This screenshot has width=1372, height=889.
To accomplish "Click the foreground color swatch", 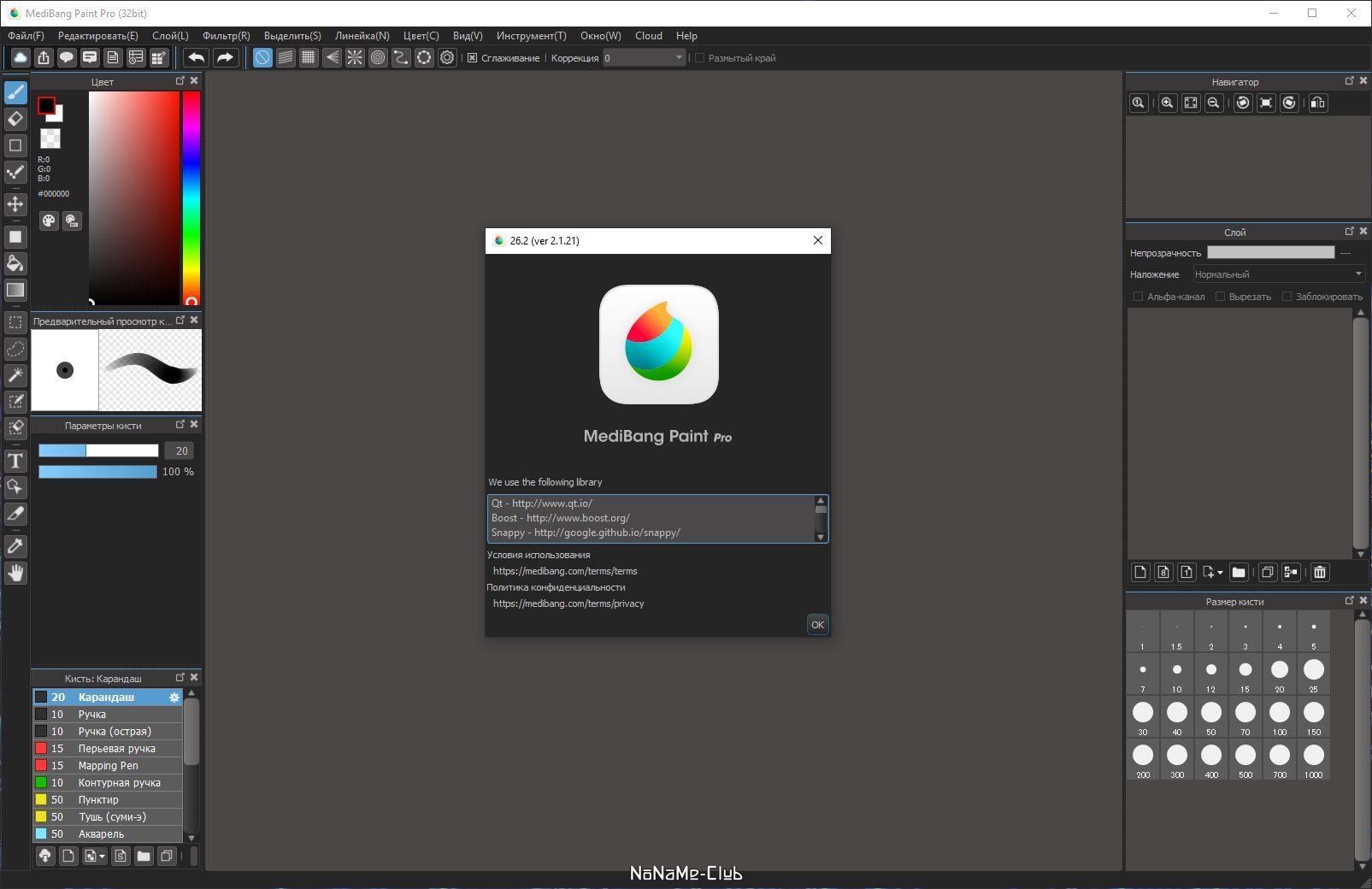I will 46,106.
